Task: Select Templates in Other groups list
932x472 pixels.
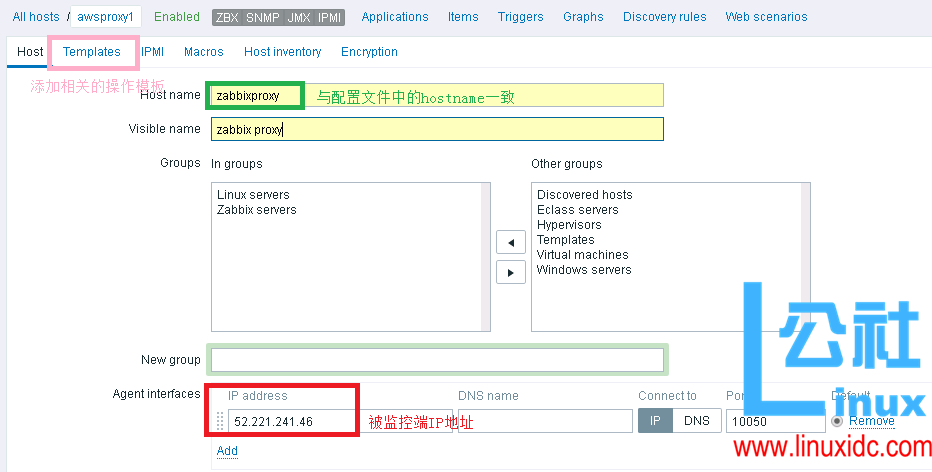Action: click(565, 240)
